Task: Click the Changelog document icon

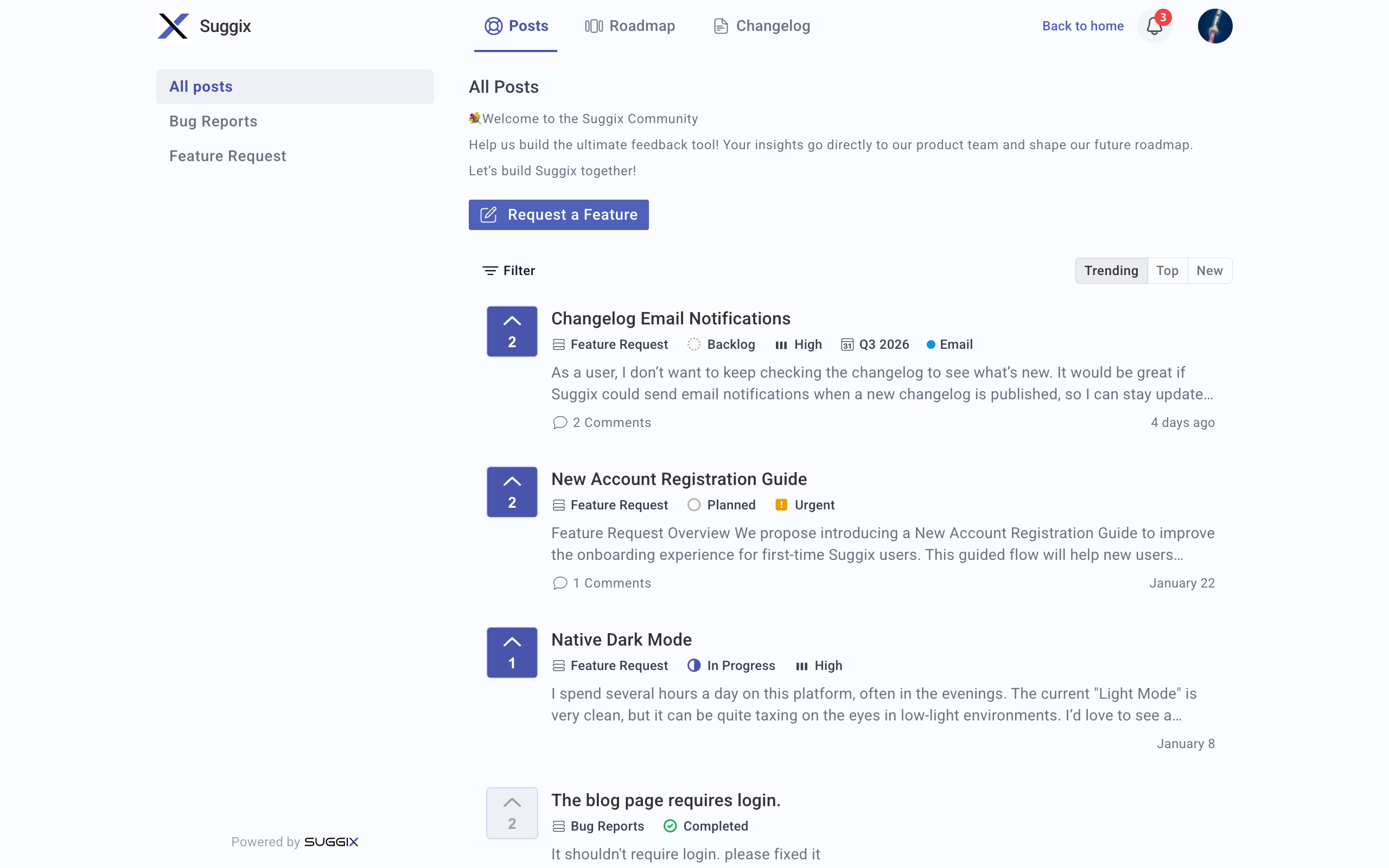Action: (721, 27)
